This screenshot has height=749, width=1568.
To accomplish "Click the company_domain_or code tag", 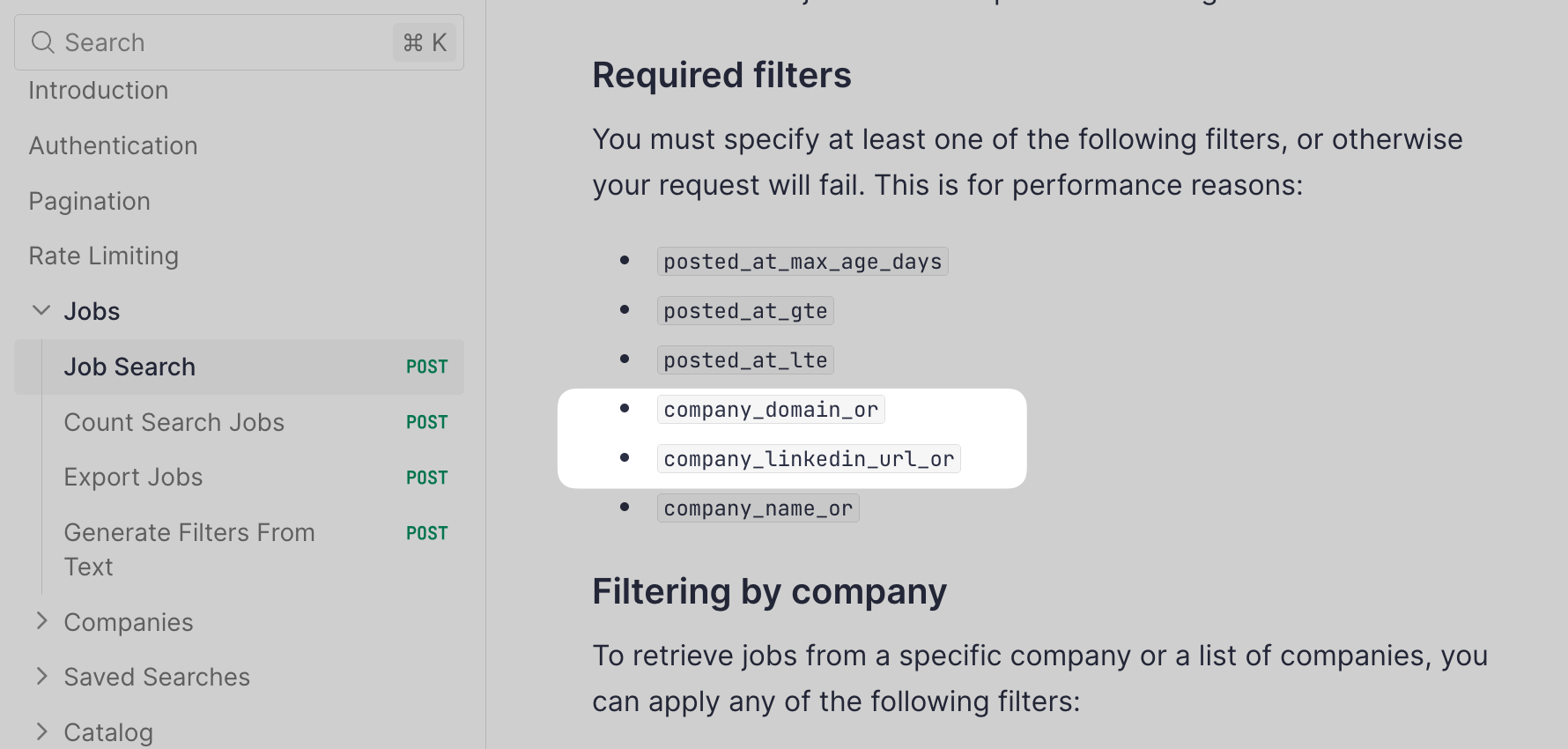I will point(771,410).
